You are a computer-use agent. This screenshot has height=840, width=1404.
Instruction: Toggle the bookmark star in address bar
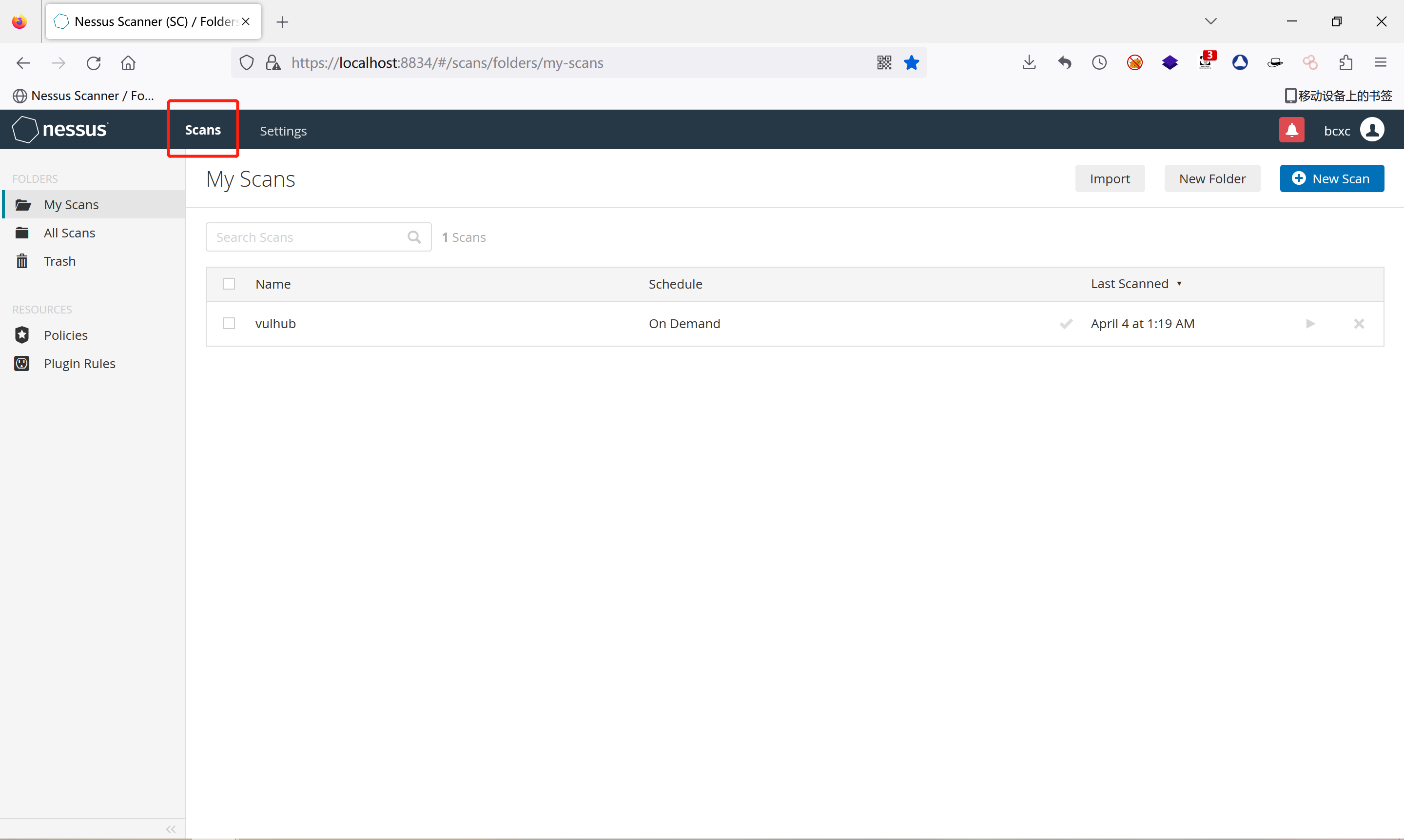pos(911,63)
